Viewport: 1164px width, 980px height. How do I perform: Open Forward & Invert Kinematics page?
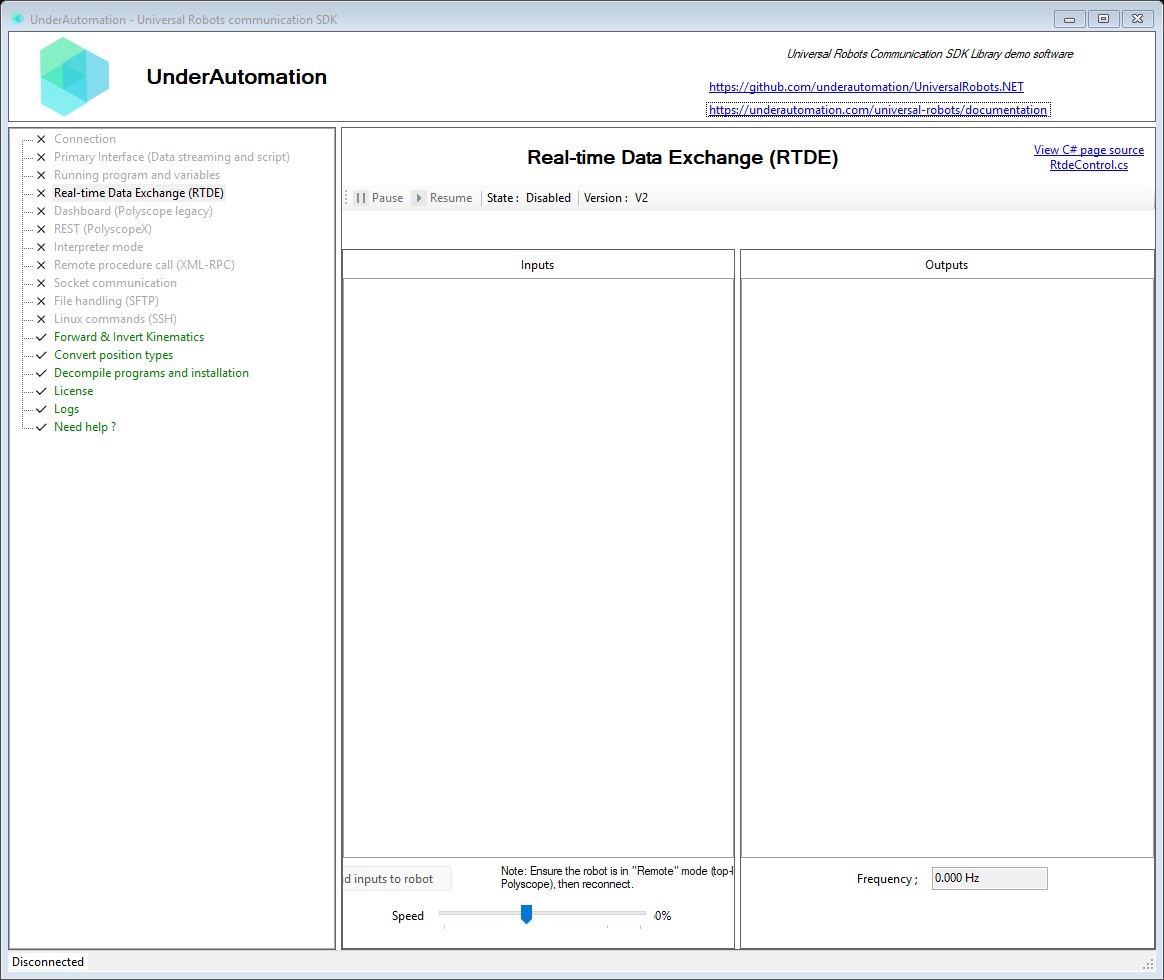point(128,337)
